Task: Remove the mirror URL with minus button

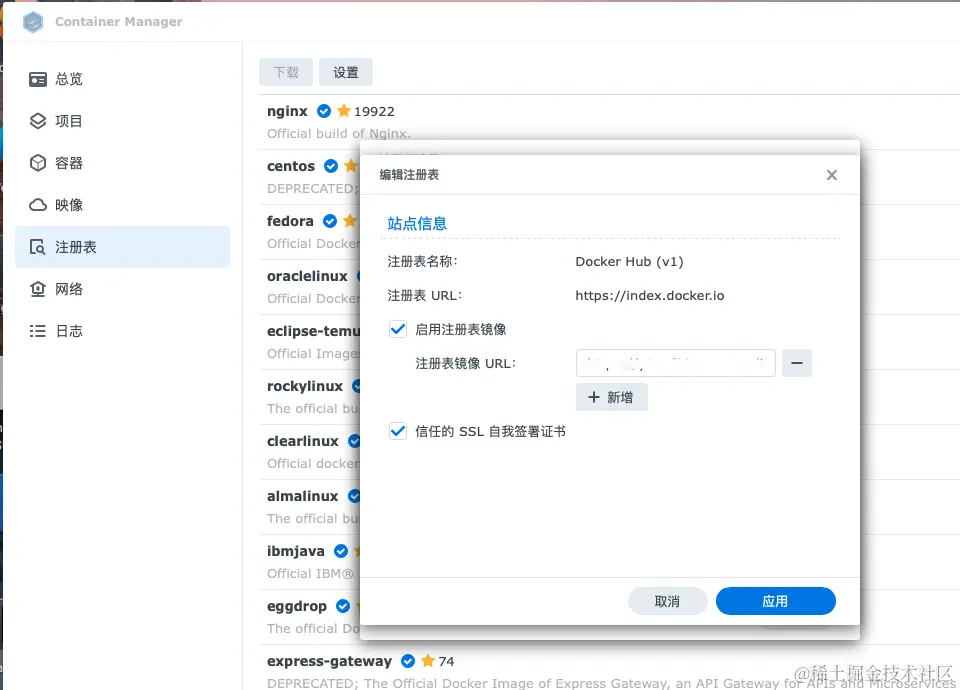Action: (797, 363)
